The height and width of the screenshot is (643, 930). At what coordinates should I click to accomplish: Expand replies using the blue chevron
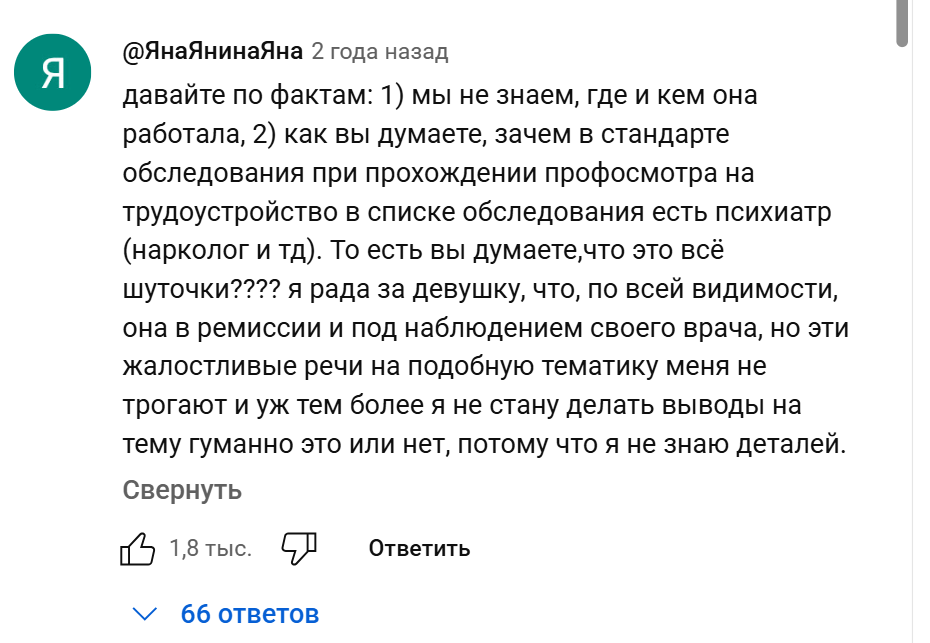point(145,614)
